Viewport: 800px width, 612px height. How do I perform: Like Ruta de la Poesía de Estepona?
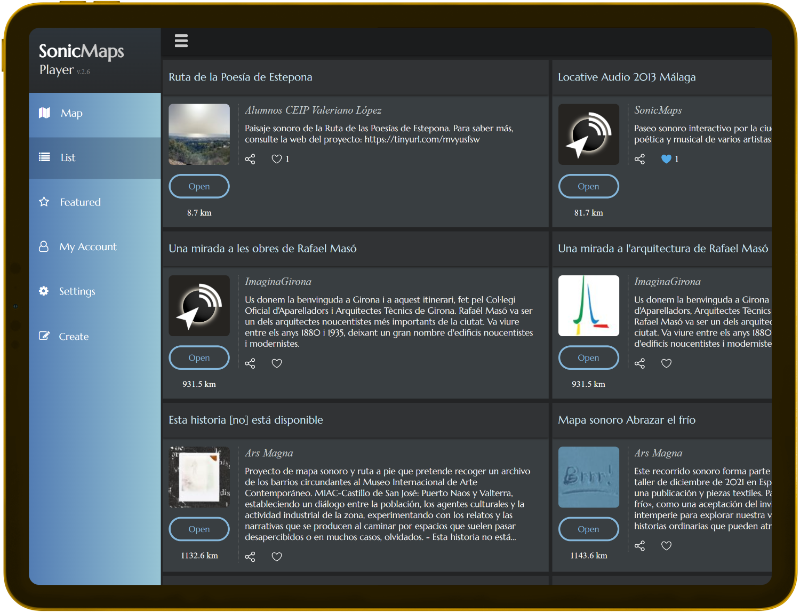point(277,159)
